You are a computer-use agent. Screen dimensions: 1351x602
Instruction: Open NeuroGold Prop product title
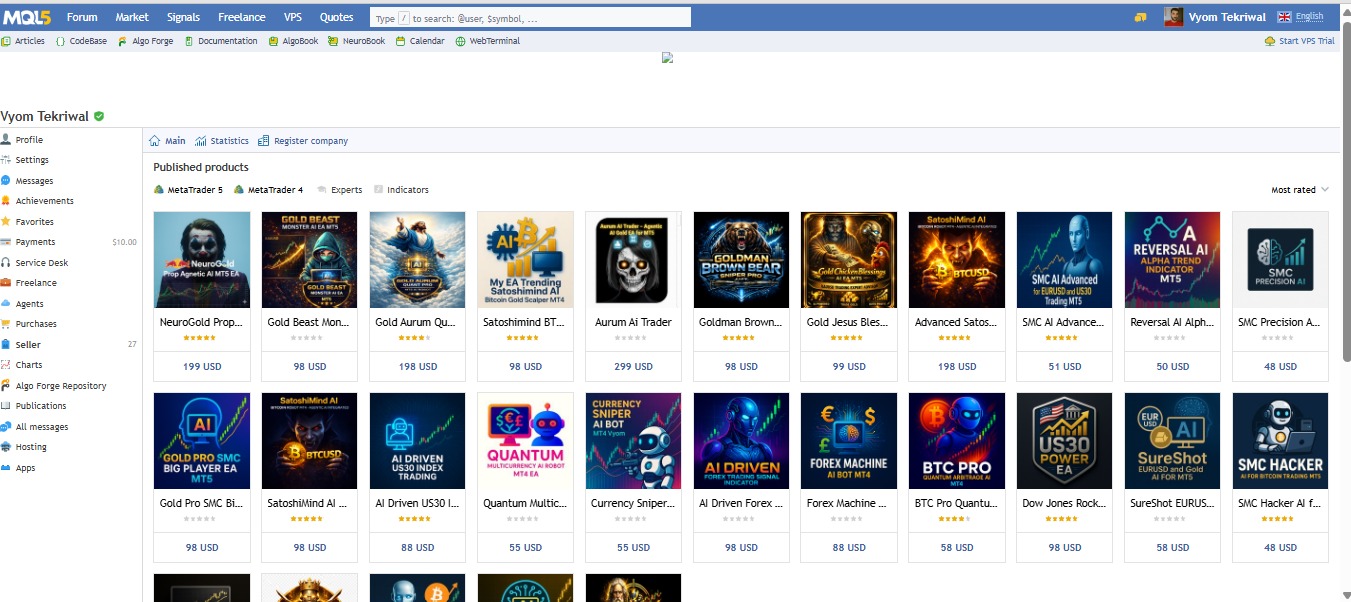pyautogui.click(x=202, y=322)
